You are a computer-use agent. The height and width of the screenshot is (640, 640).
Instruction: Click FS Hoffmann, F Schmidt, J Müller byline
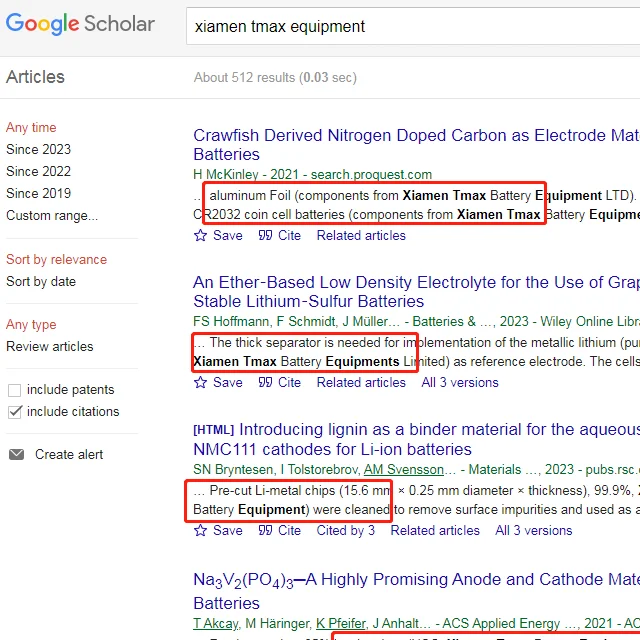[x=297, y=322]
